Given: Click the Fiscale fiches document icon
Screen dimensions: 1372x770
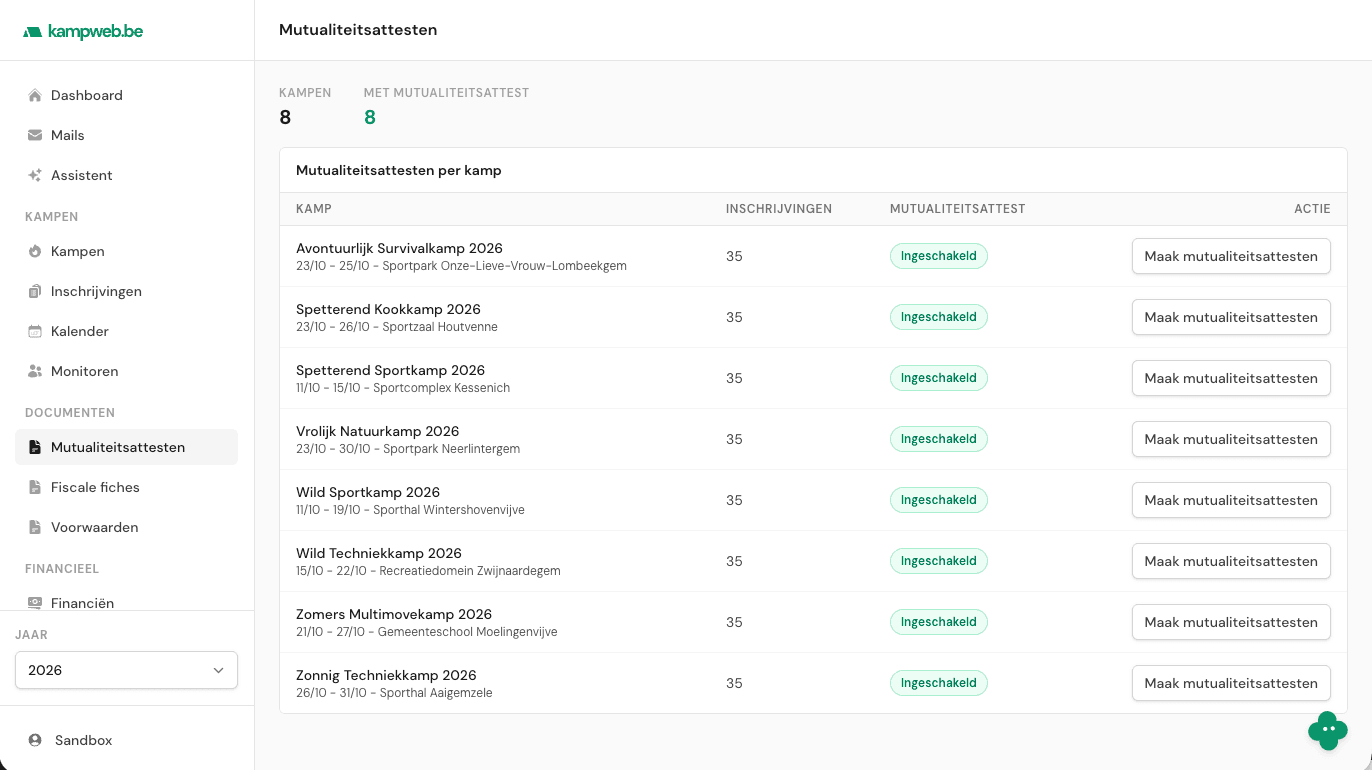Looking at the screenshot, I should 35,487.
